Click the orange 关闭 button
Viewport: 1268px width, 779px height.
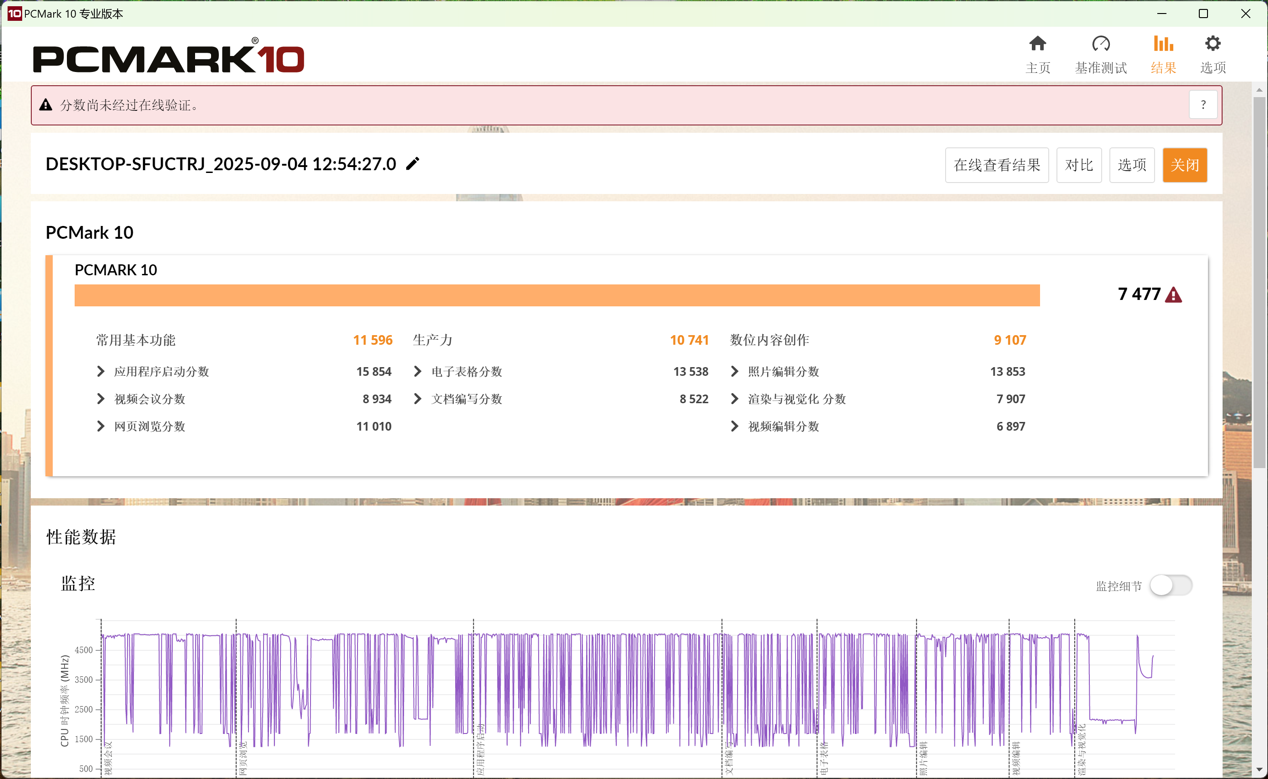point(1184,165)
